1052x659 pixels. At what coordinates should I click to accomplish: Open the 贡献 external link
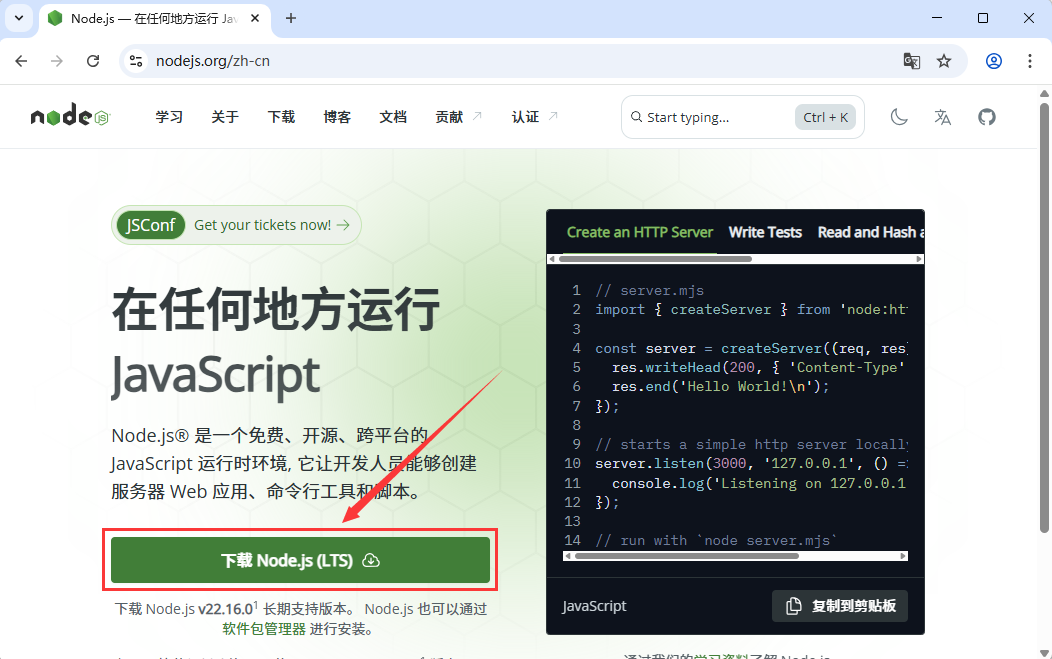(x=458, y=117)
